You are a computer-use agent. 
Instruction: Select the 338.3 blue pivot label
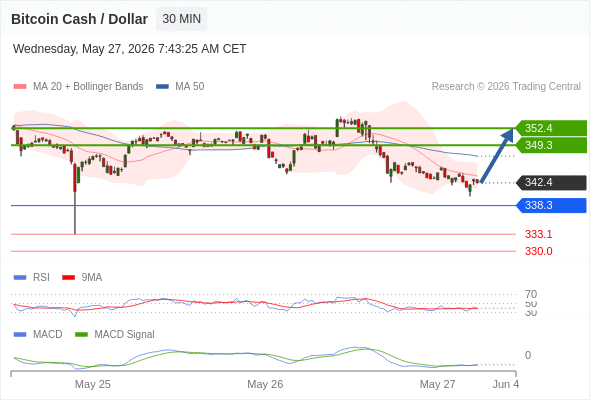coord(551,205)
